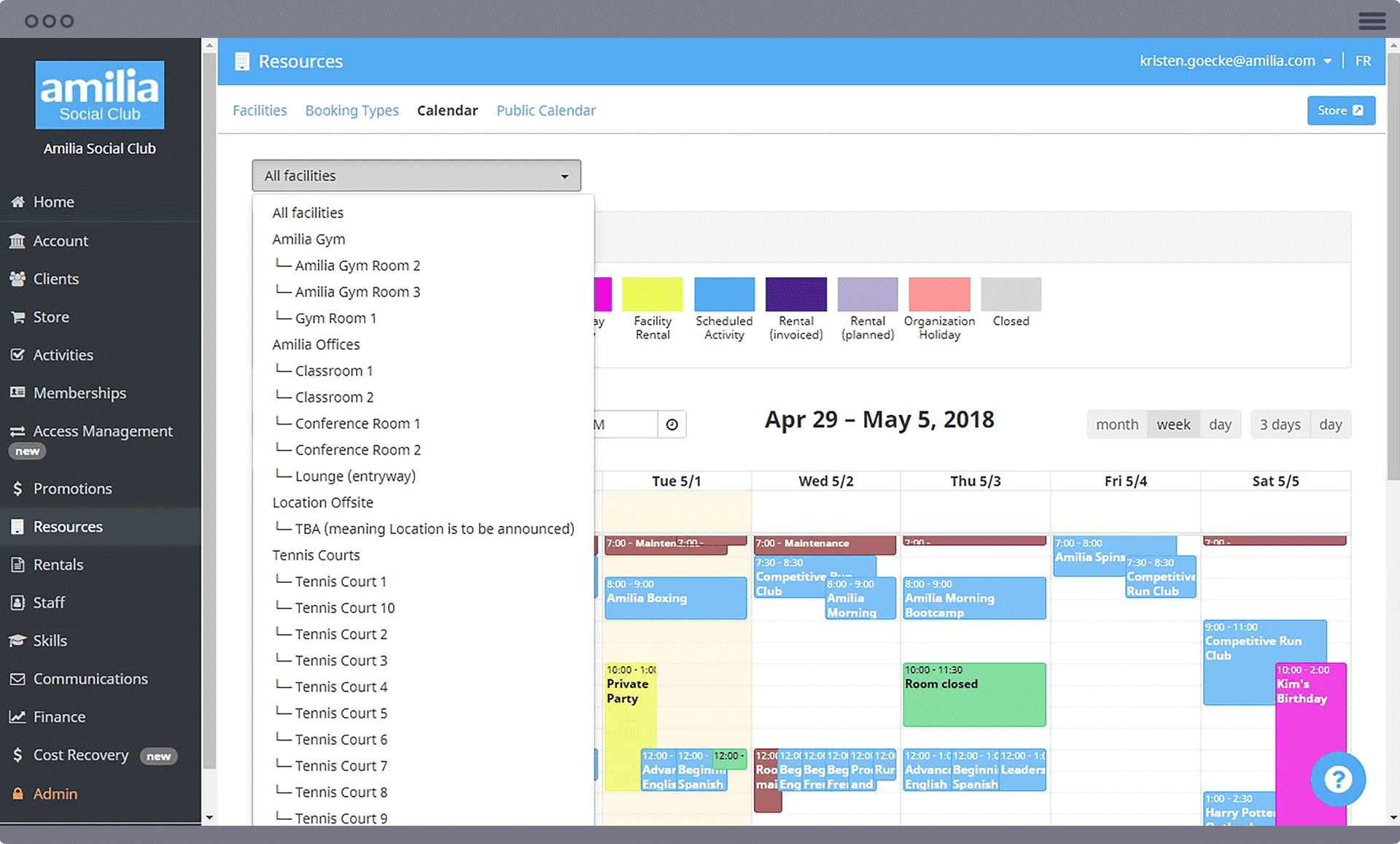The height and width of the screenshot is (844, 1400).
Task: Click the Memberships card icon
Action: click(x=17, y=393)
